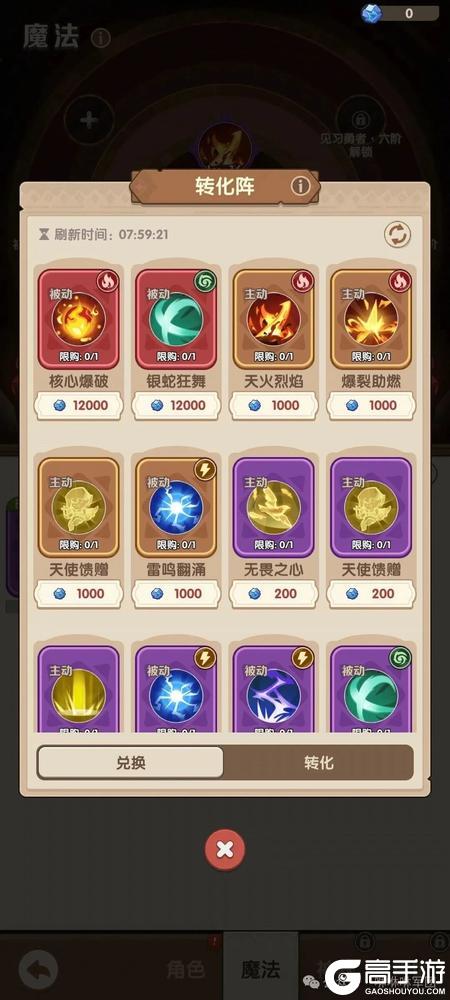This screenshot has width=450, height=1000.
Task: Close the dialog with the red X
Action: (224, 849)
